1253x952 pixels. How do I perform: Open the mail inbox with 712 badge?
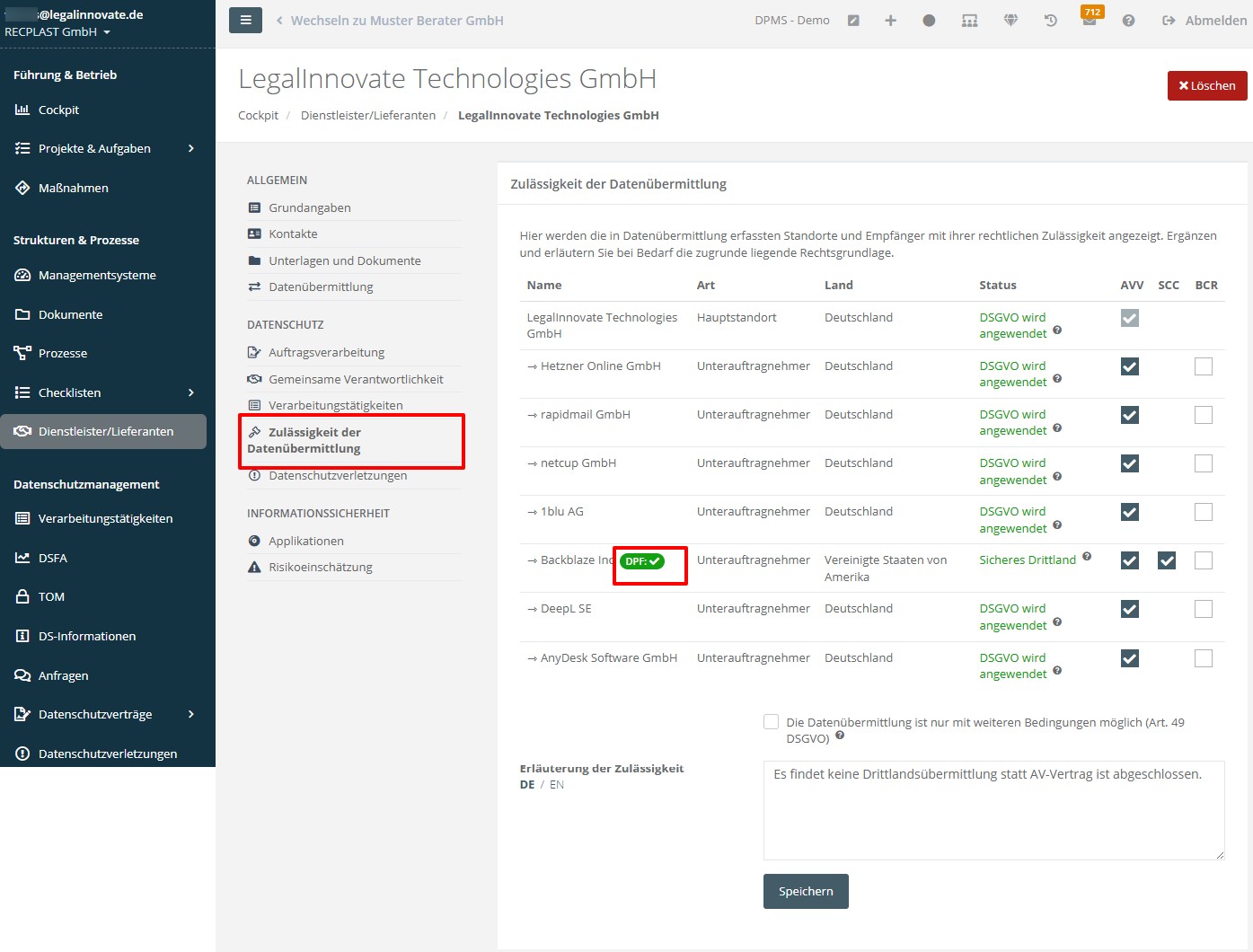(x=1089, y=21)
